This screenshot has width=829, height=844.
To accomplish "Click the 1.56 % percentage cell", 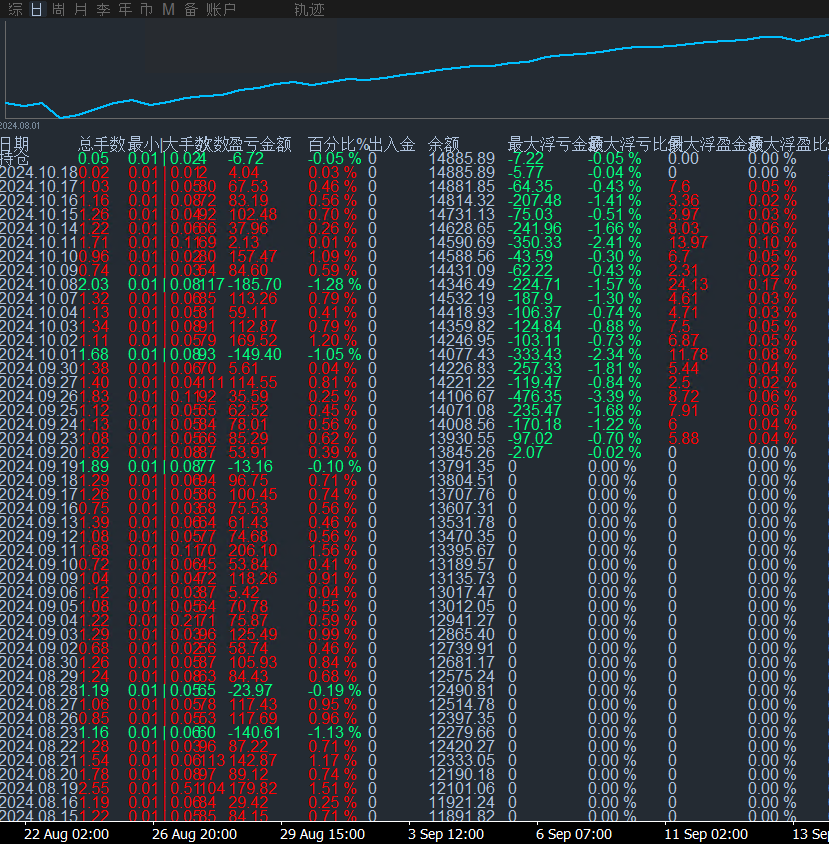I will (x=333, y=550).
